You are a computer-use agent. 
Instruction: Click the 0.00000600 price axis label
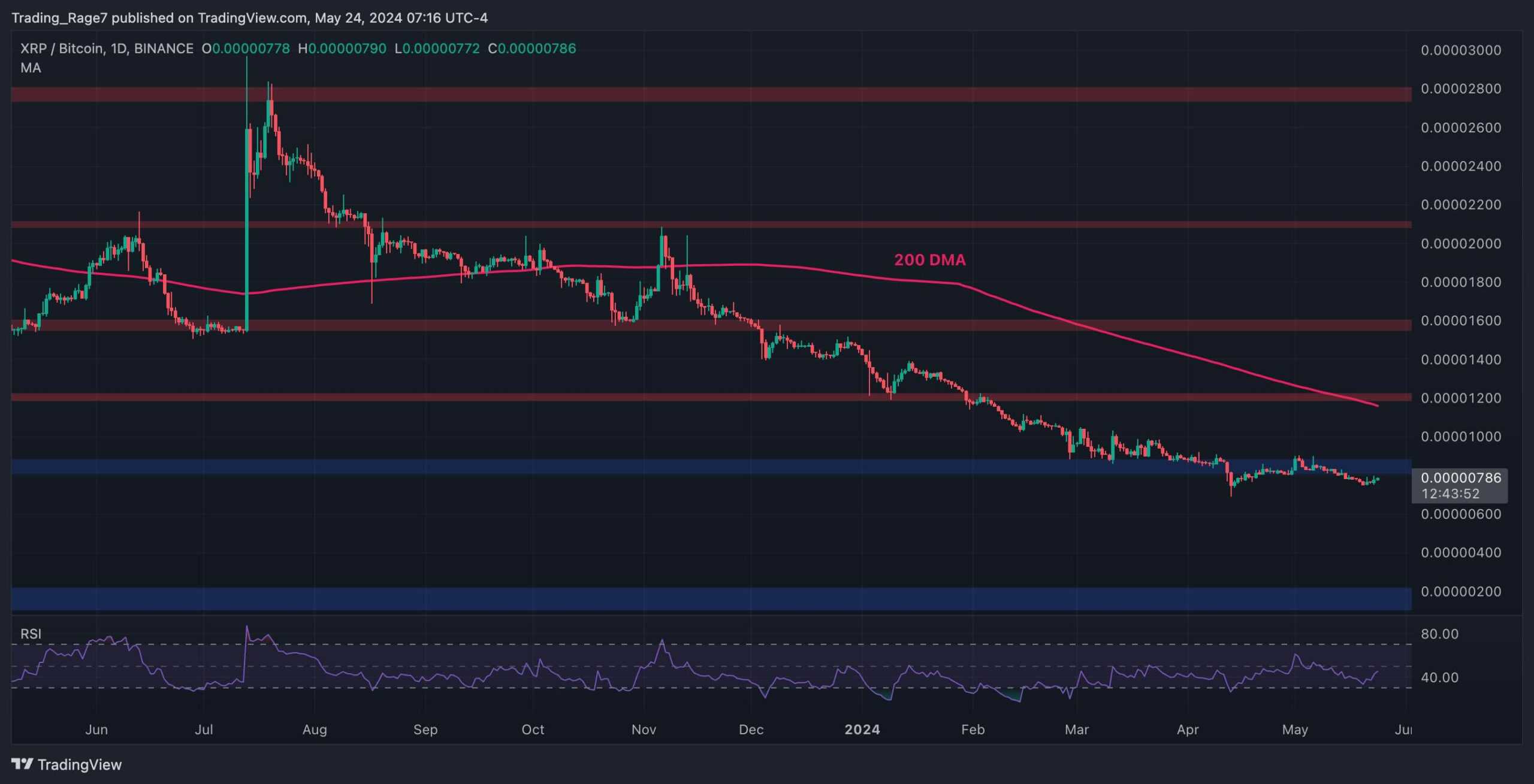[x=1461, y=514]
